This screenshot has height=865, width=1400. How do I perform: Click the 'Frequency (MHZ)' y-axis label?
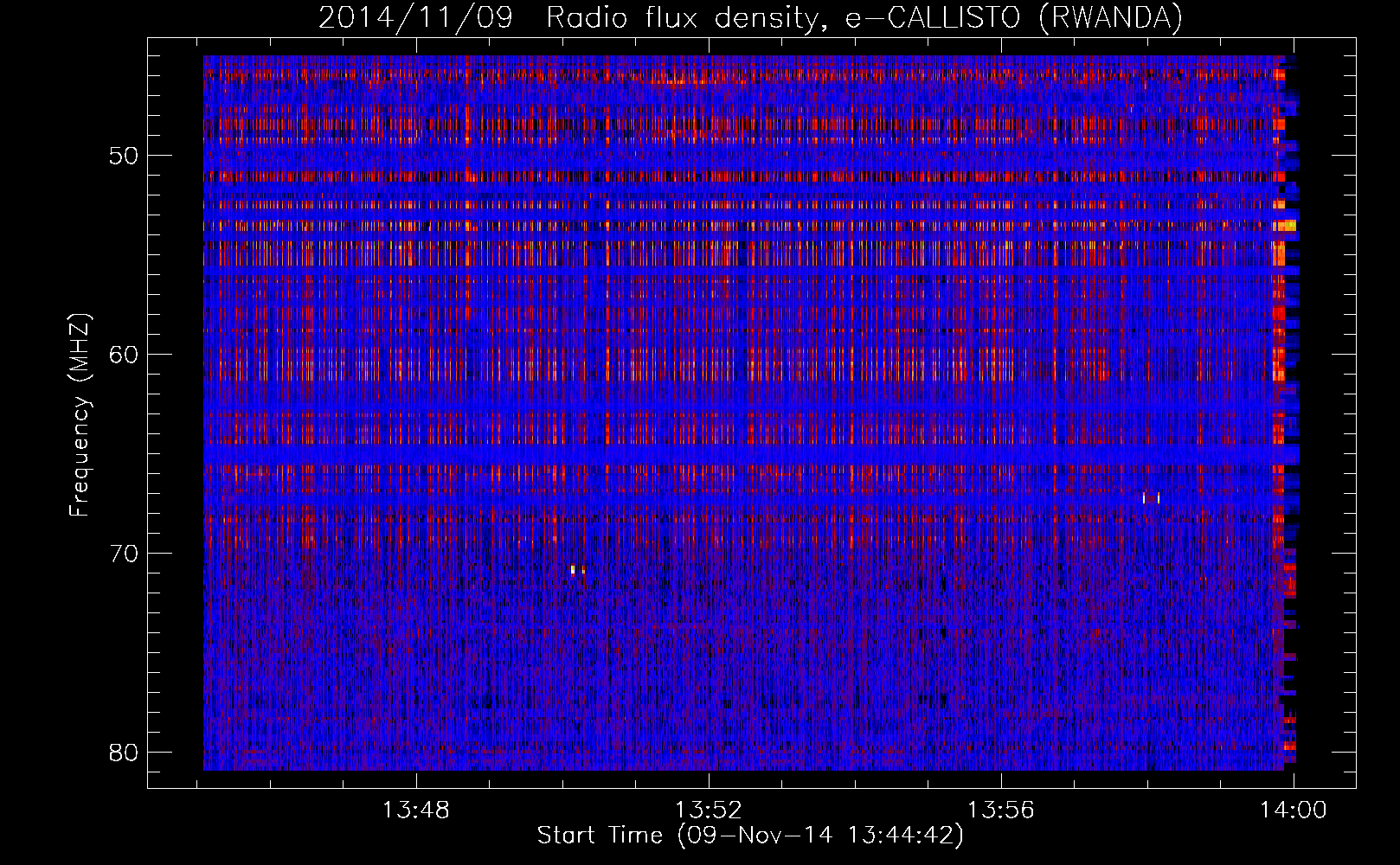80,415
